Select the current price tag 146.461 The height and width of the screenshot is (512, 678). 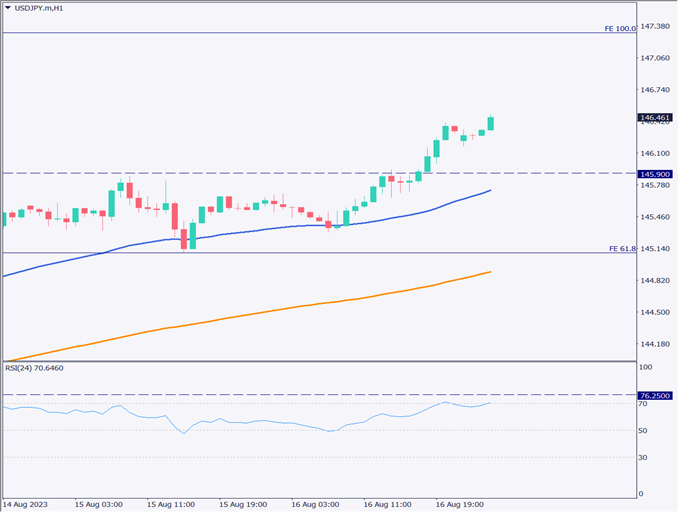(656, 118)
